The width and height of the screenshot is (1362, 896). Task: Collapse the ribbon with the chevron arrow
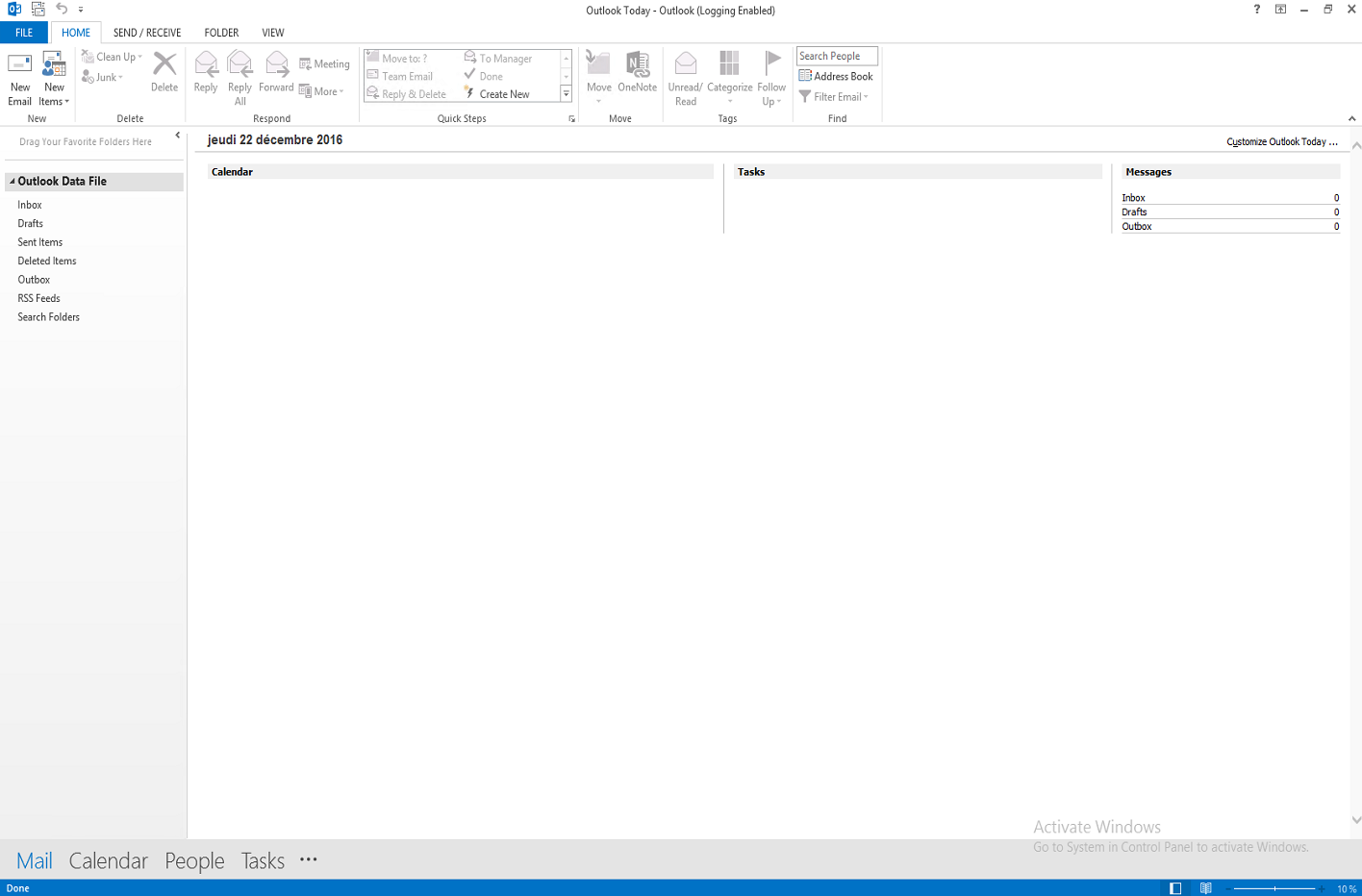pyautogui.click(x=1351, y=118)
